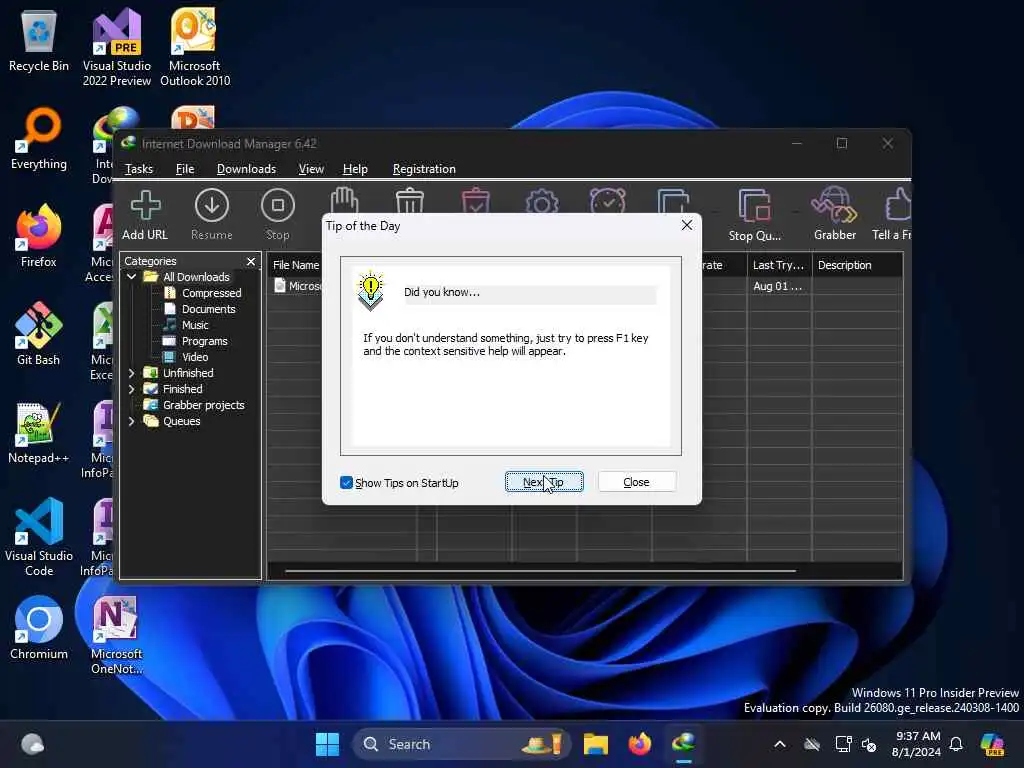Click the Last Try column header

[778, 264]
